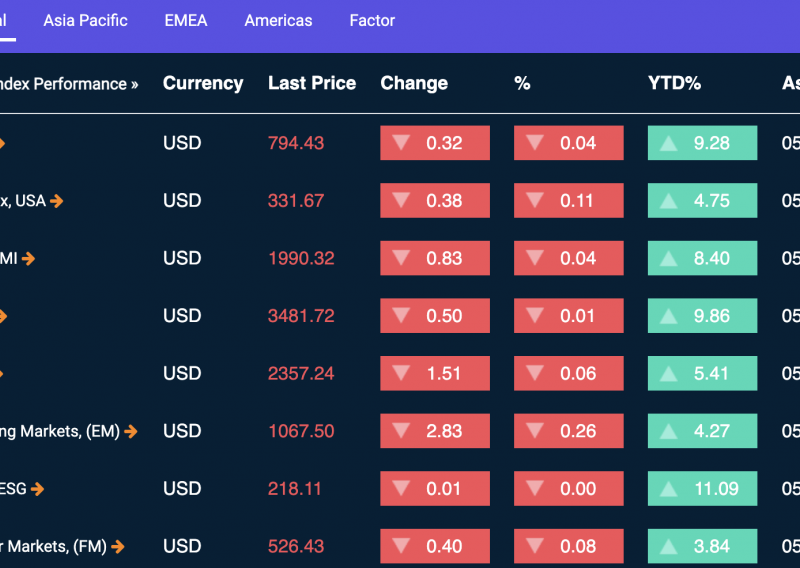The image size is (800, 568).
Task: Click the orange arrow beside MI
Action: (x=29, y=259)
